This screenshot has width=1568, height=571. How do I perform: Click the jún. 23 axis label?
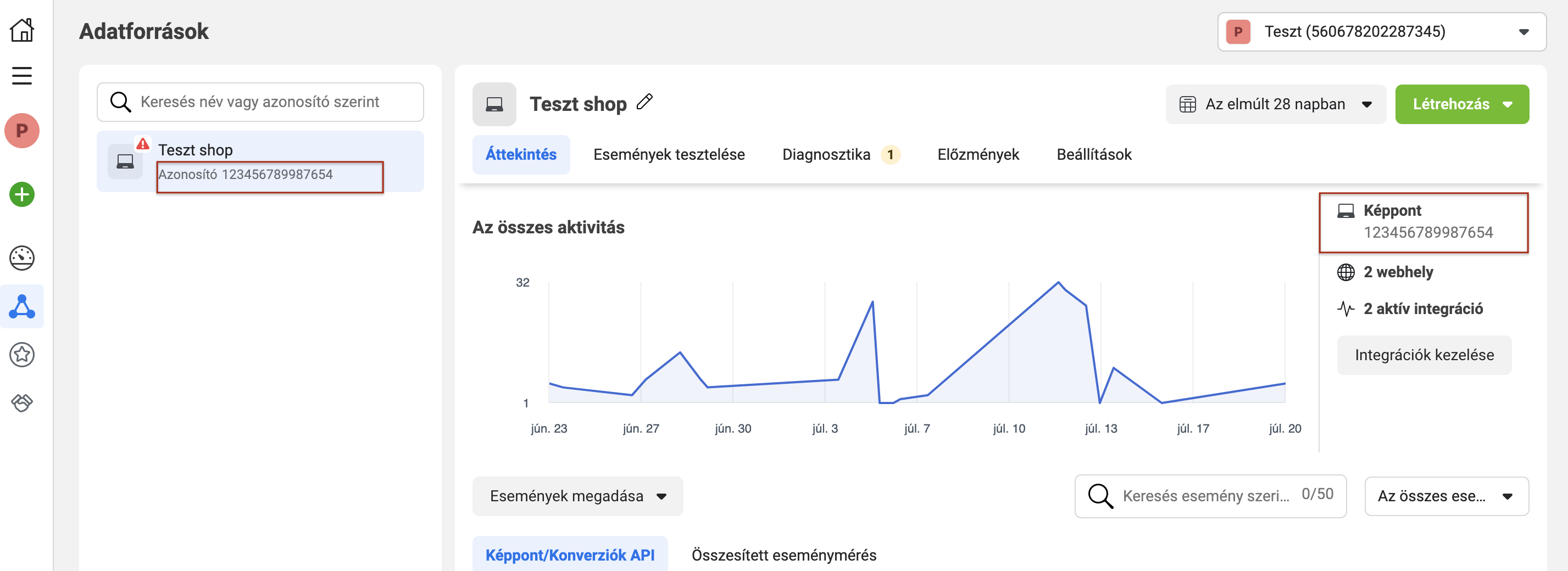click(548, 428)
